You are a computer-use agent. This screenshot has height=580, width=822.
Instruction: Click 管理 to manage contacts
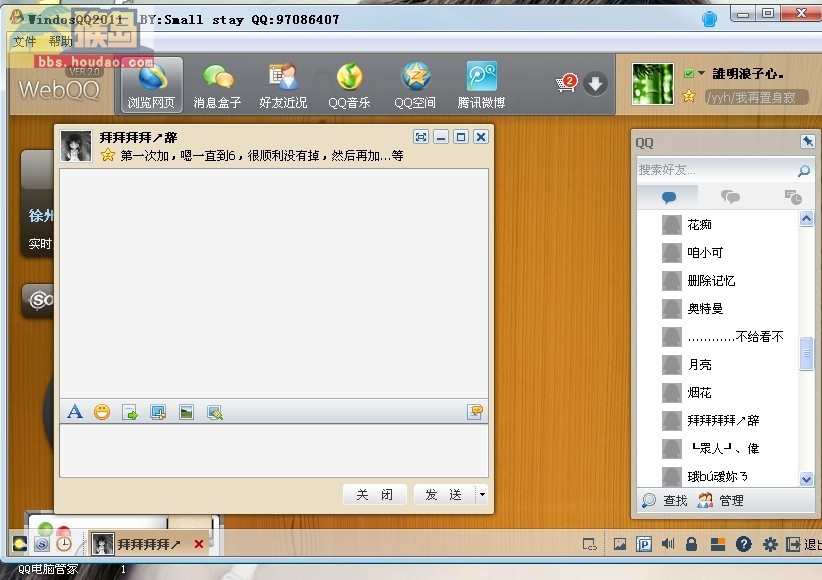[721, 500]
